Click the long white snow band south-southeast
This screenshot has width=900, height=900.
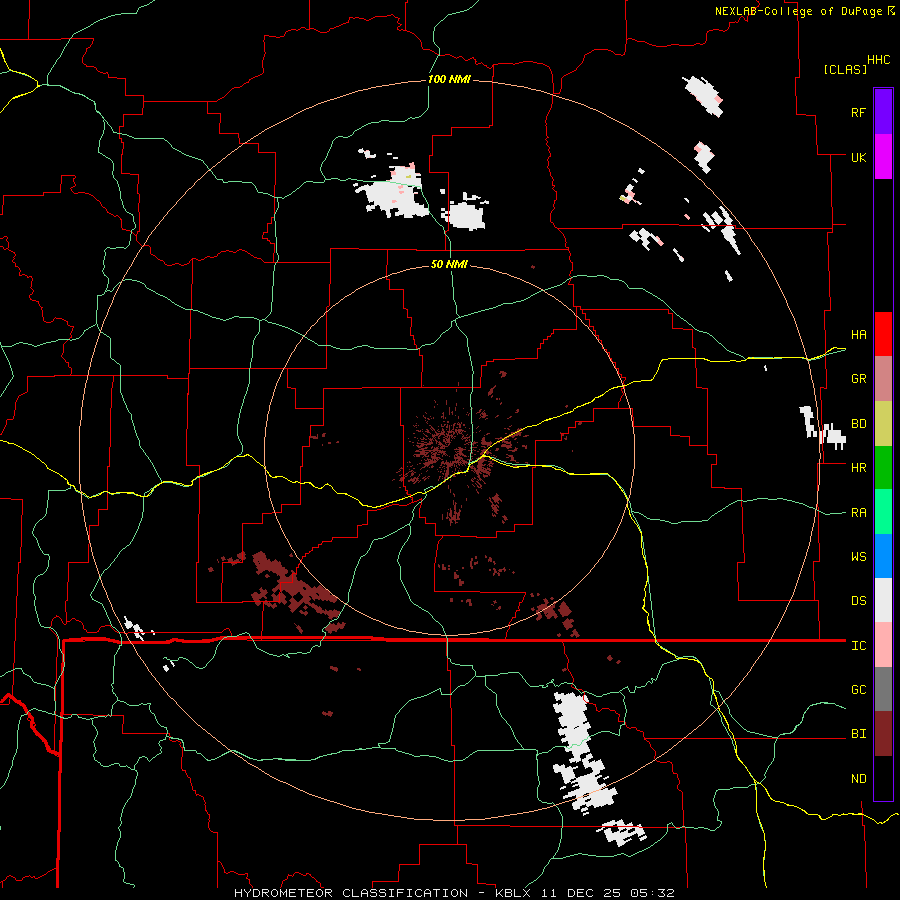583,752
